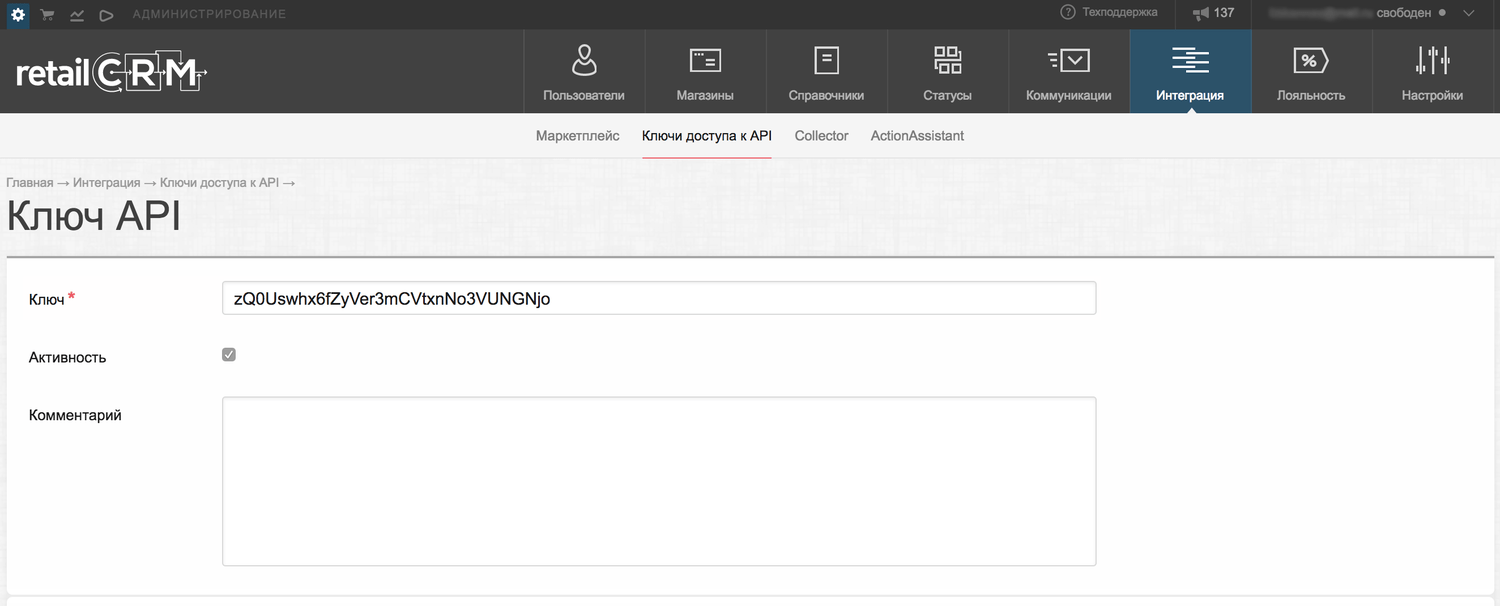Open the Техподдержка help link
This screenshot has height=606, width=1500.
1109,13
